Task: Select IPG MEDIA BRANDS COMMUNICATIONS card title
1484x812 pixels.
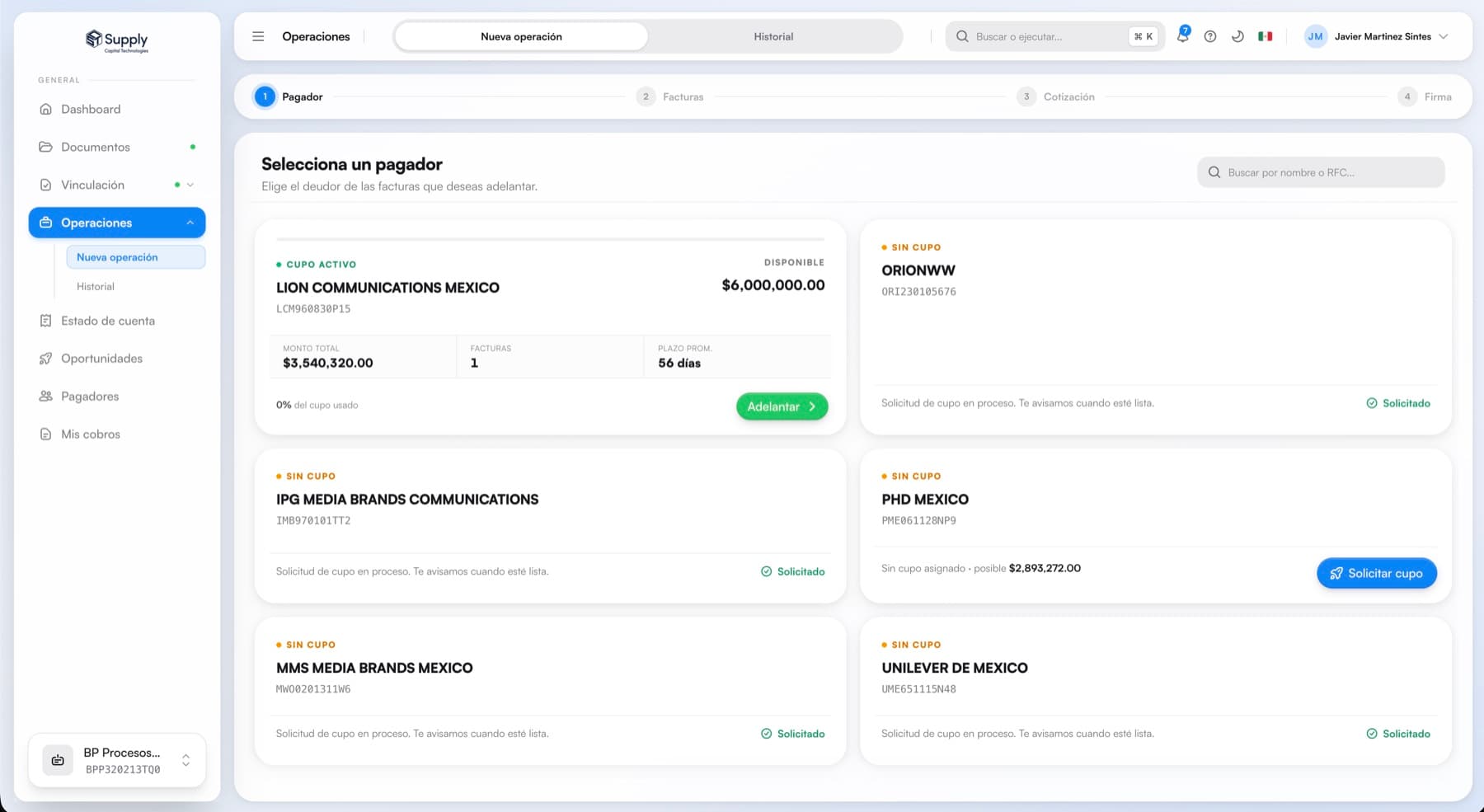Action: pyautogui.click(x=407, y=500)
